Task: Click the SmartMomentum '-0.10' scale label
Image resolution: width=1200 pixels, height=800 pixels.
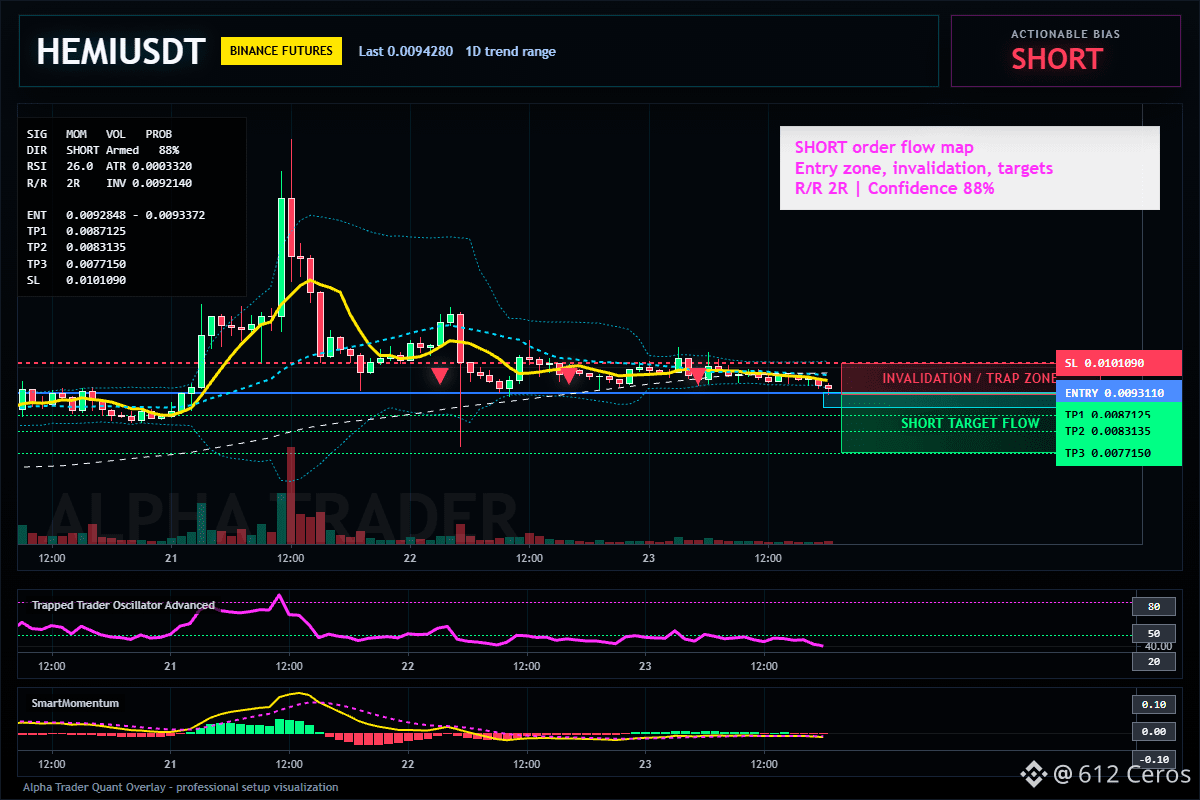Action: coord(1153,759)
